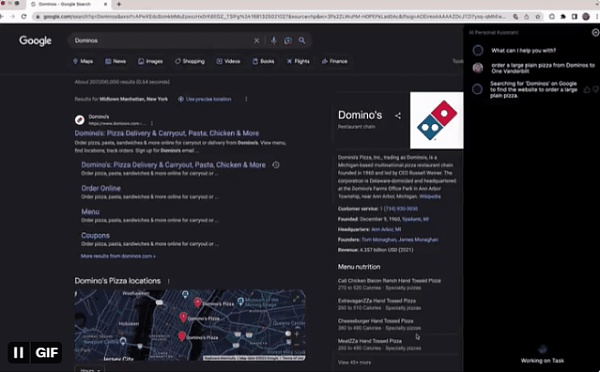Switch to the Images search tab
This screenshot has height=372, width=600.
pyautogui.click(x=150, y=61)
